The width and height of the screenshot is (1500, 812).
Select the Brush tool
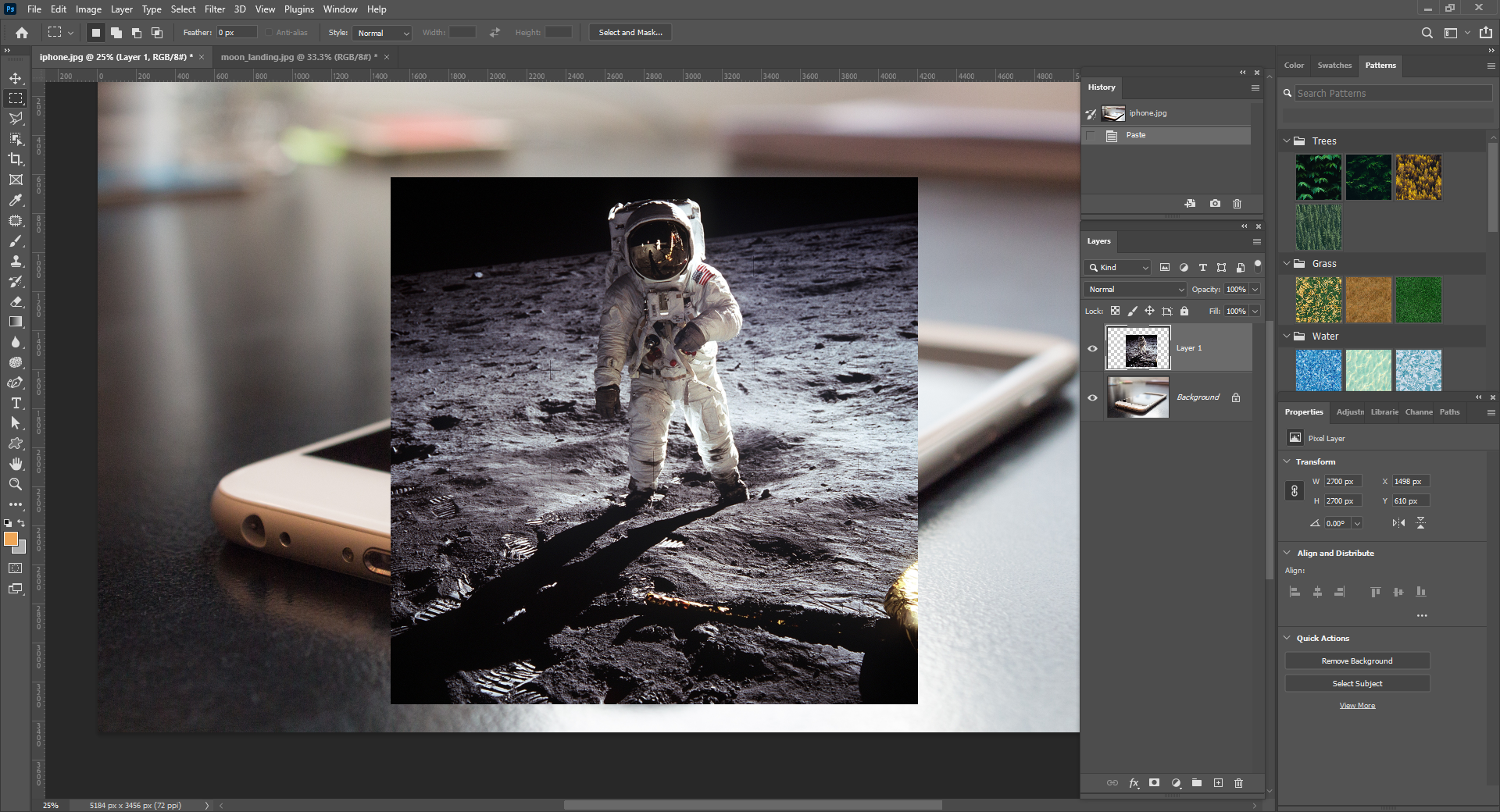(x=16, y=241)
